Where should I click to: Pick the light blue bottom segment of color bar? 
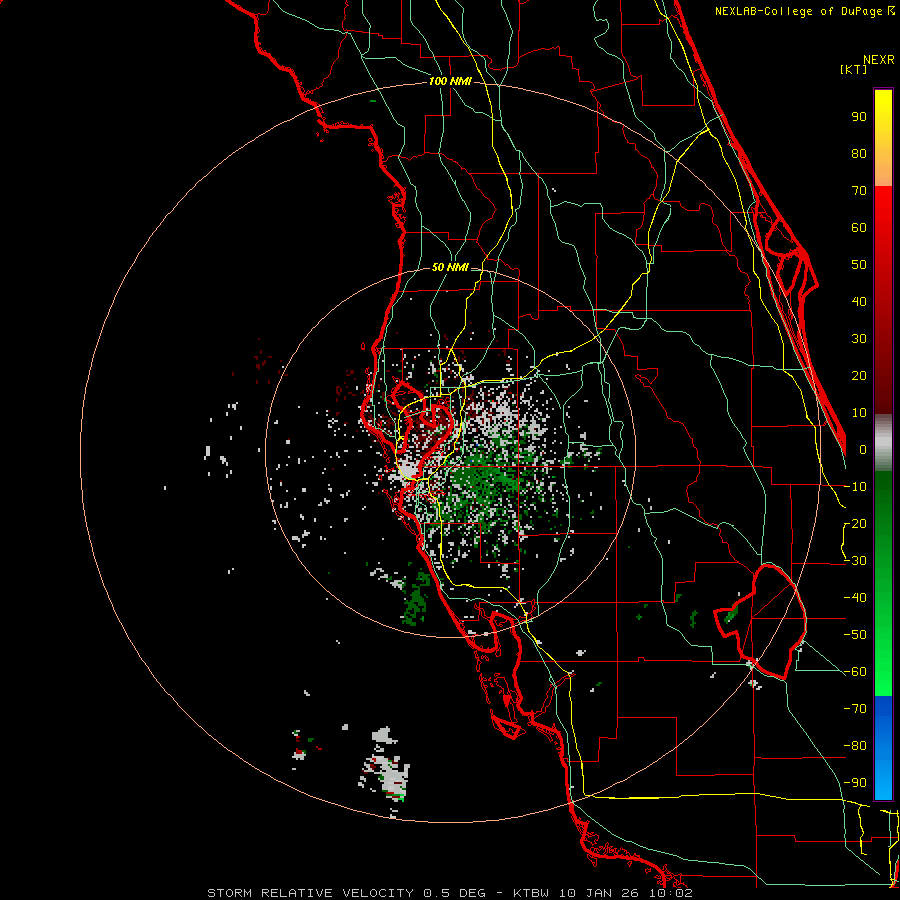tap(883, 783)
